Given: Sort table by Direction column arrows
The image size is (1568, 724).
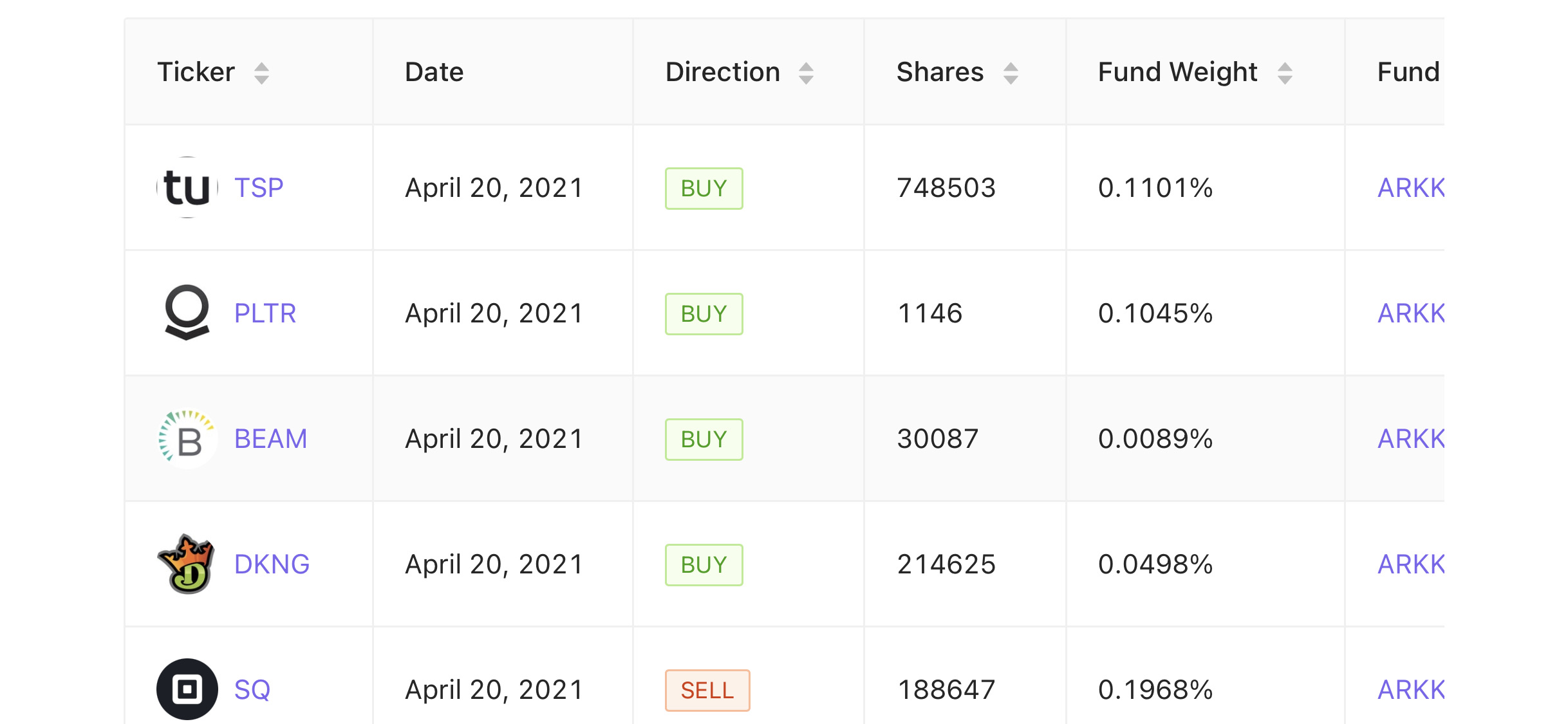Looking at the screenshot, I should tap(806, 73).
